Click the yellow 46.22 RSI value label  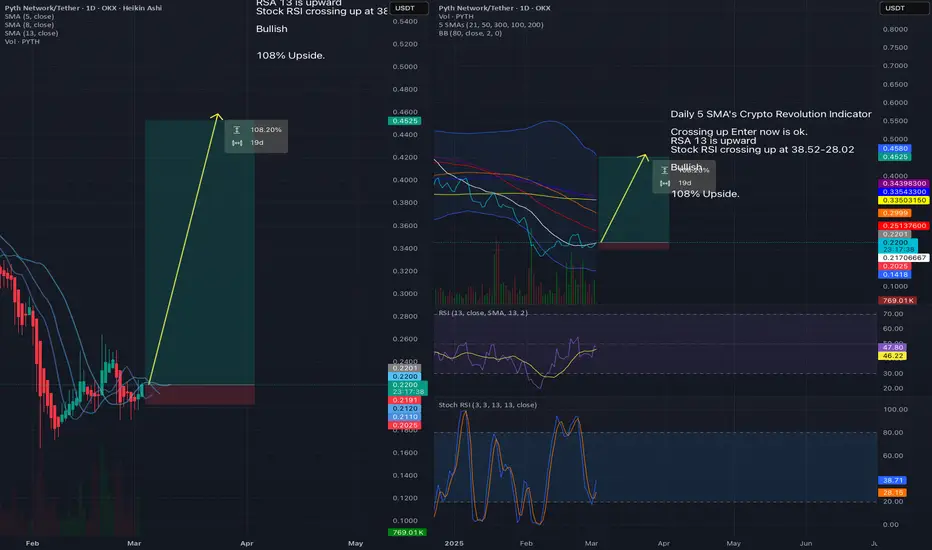pyautogui.click(x=892, y=356)
